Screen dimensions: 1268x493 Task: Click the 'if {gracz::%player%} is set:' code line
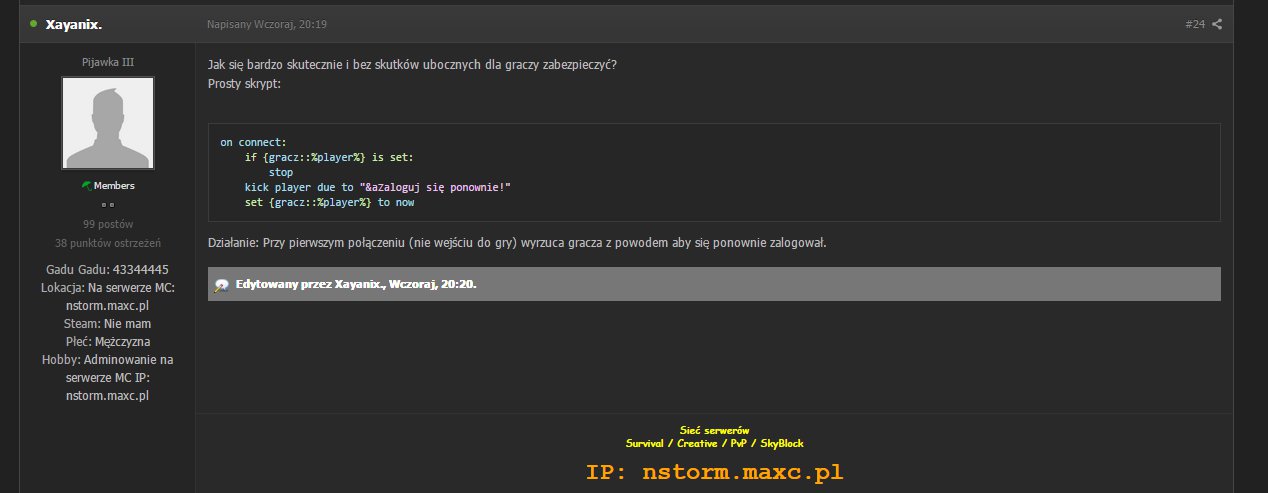pyautogui.click(x=329, y=158)
